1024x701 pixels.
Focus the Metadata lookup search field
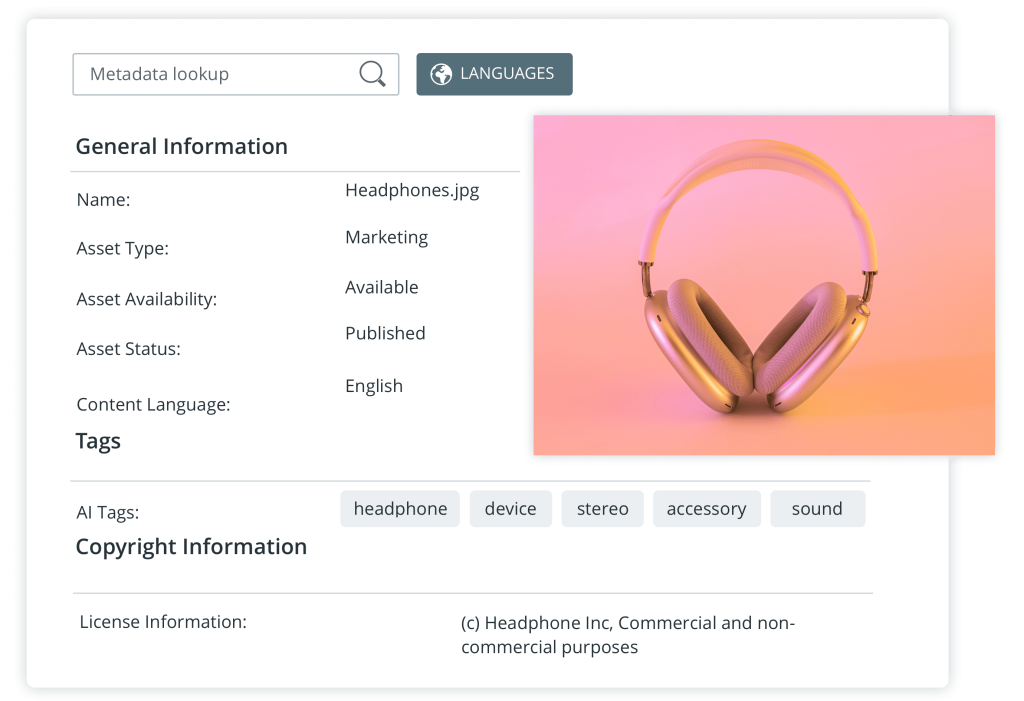click(x=215, y=74)
